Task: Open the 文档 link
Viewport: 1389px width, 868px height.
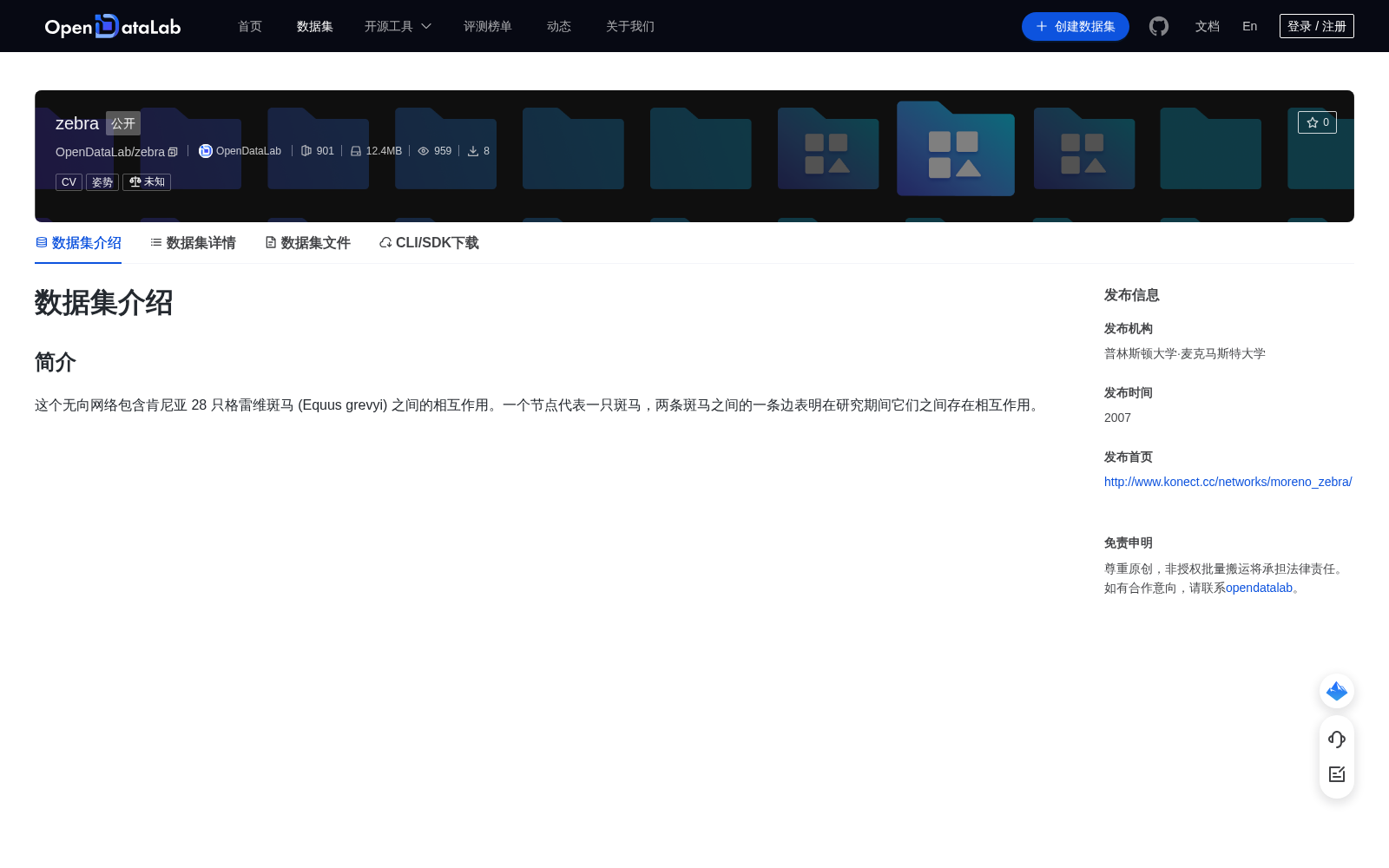Action: point(1208,26)
